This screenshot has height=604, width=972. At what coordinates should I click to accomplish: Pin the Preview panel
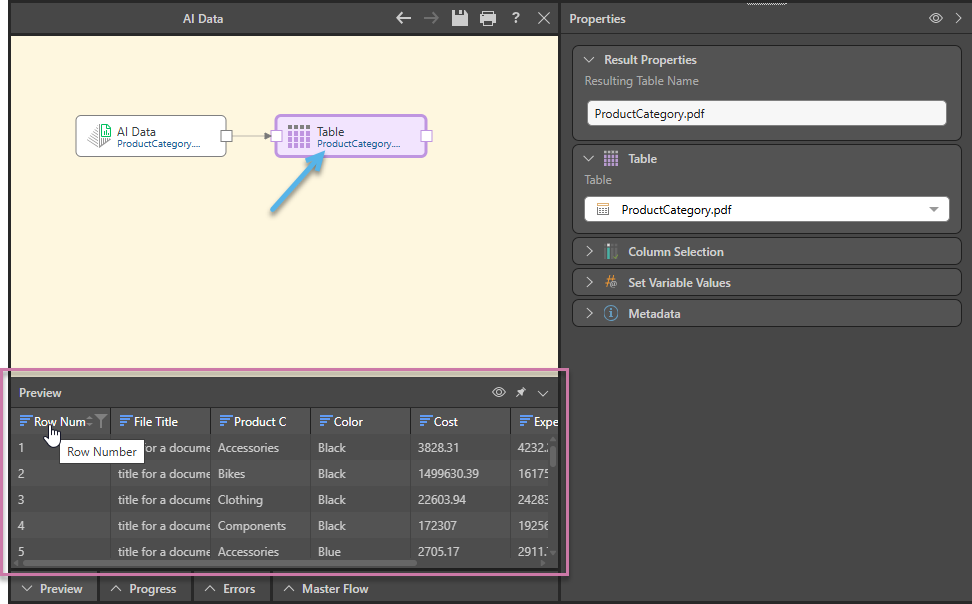[x=521, y=393]
